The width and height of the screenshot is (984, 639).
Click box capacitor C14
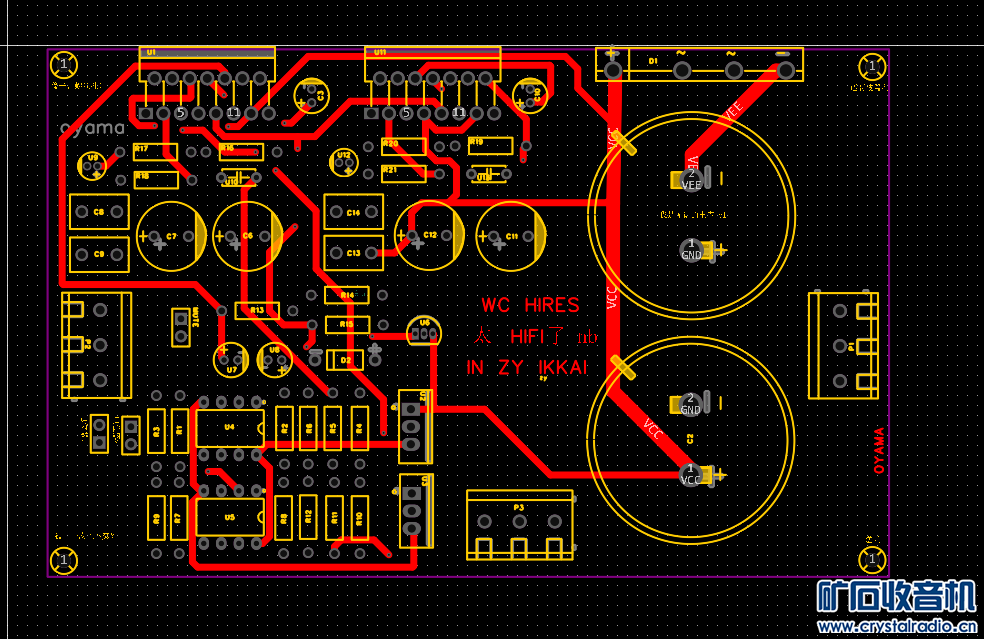click(x=353, y=212)
